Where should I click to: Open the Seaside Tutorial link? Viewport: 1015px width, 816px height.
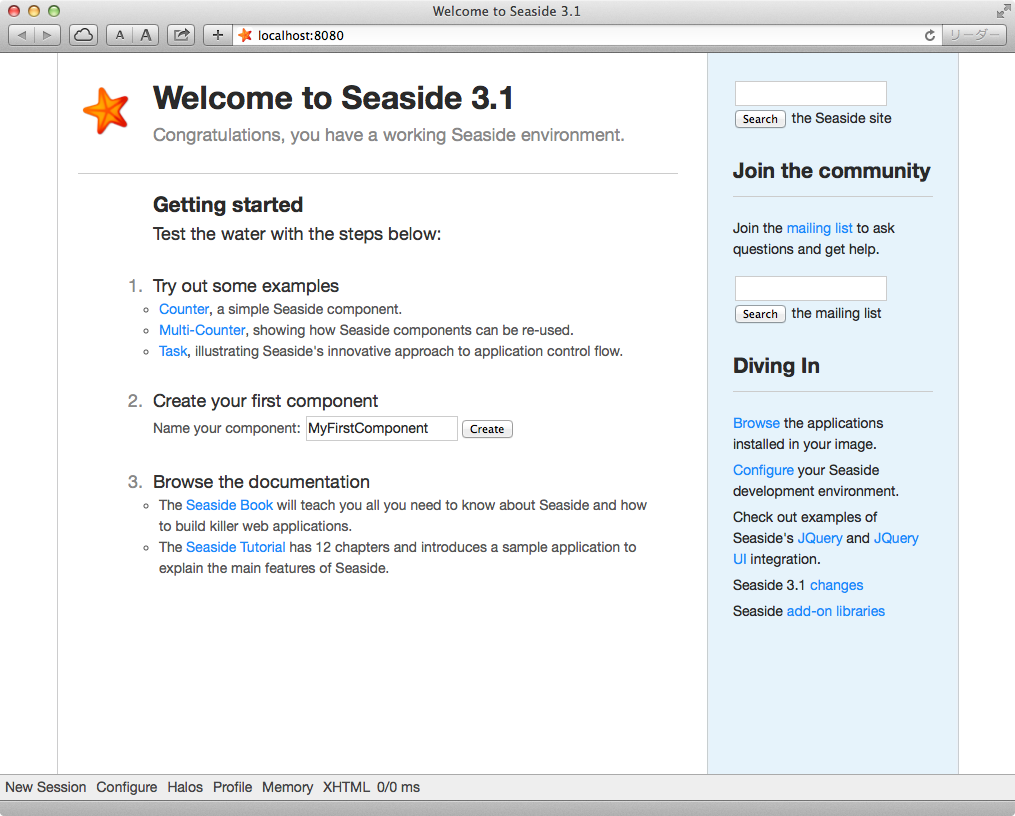point(236,547)
